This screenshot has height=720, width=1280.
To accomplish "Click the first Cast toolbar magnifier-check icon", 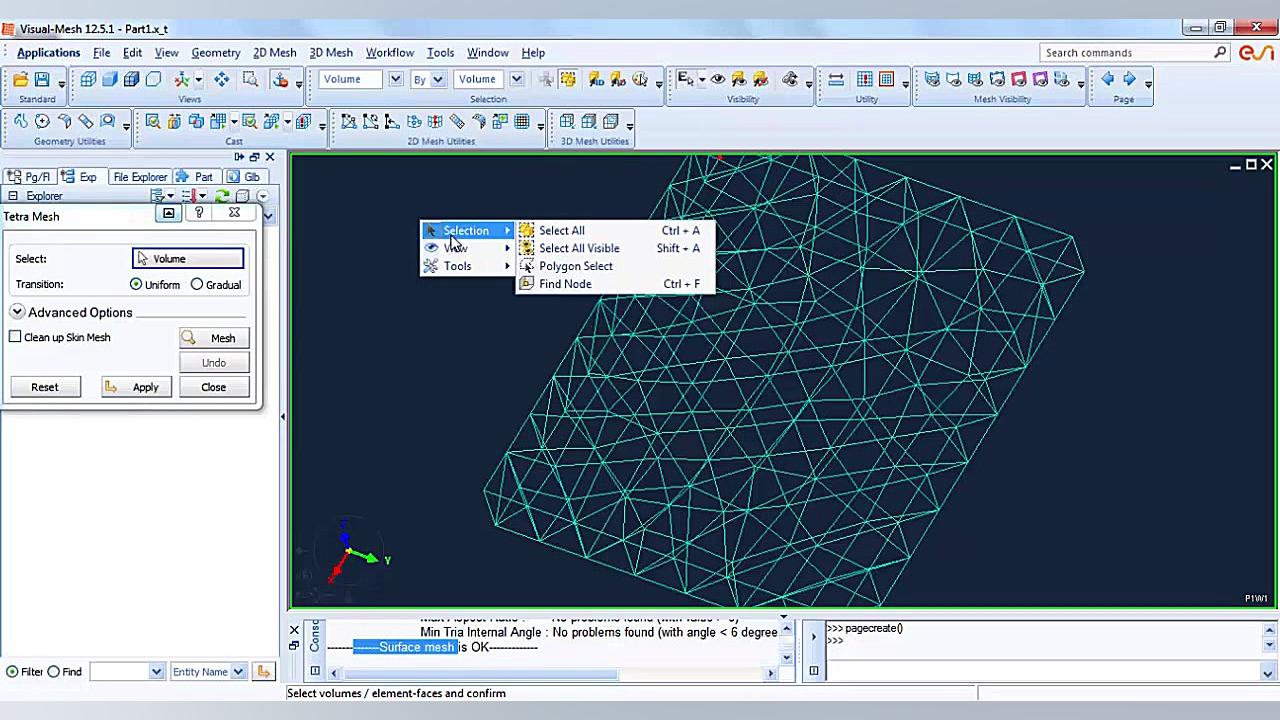I will (x=153, y=121).
